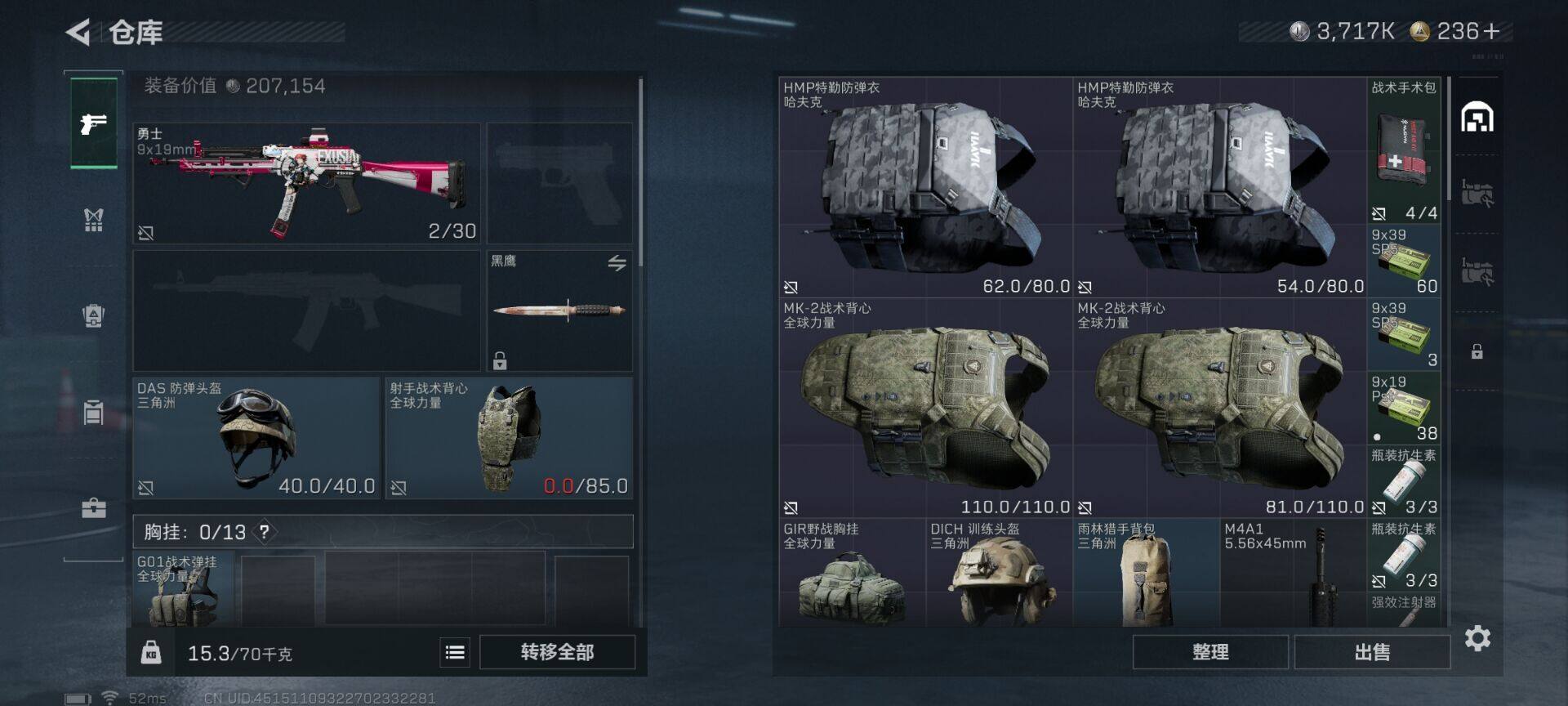The image size is (1568, 706).
Task: Select the 勇士 9x19mm rifle slot
Action: 307,184
